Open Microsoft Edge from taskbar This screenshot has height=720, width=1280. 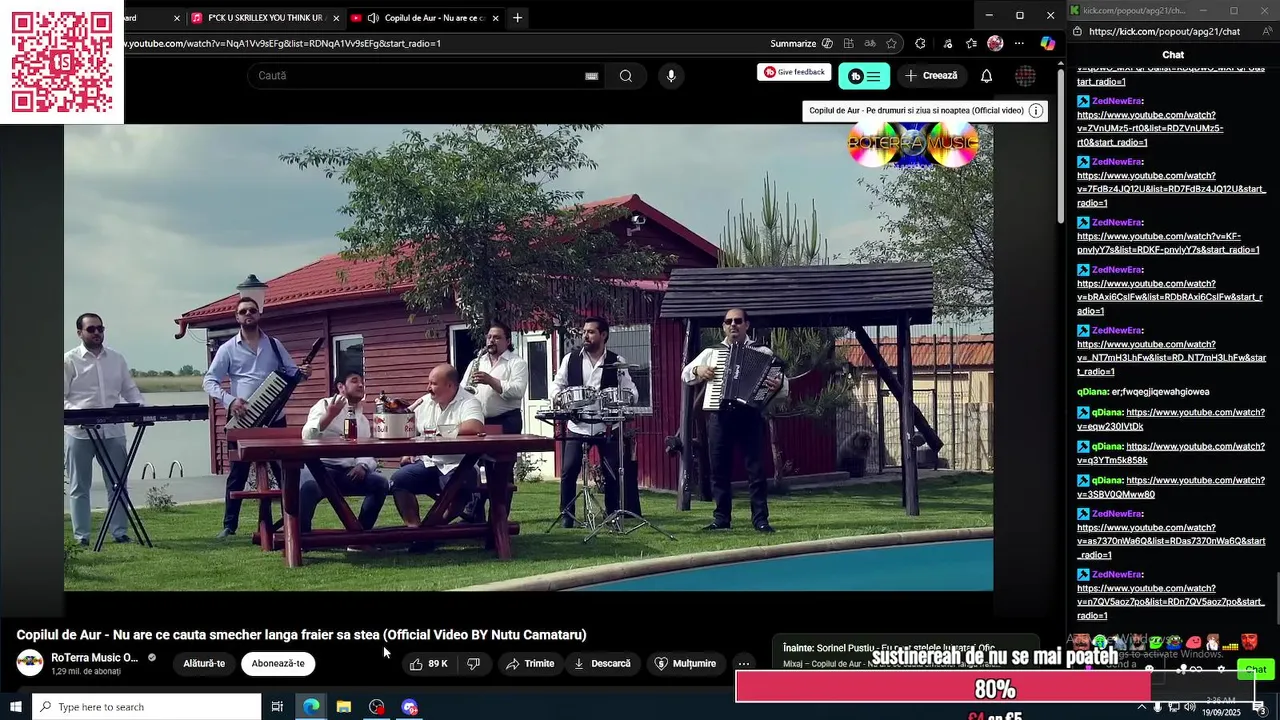click(312, 707)
